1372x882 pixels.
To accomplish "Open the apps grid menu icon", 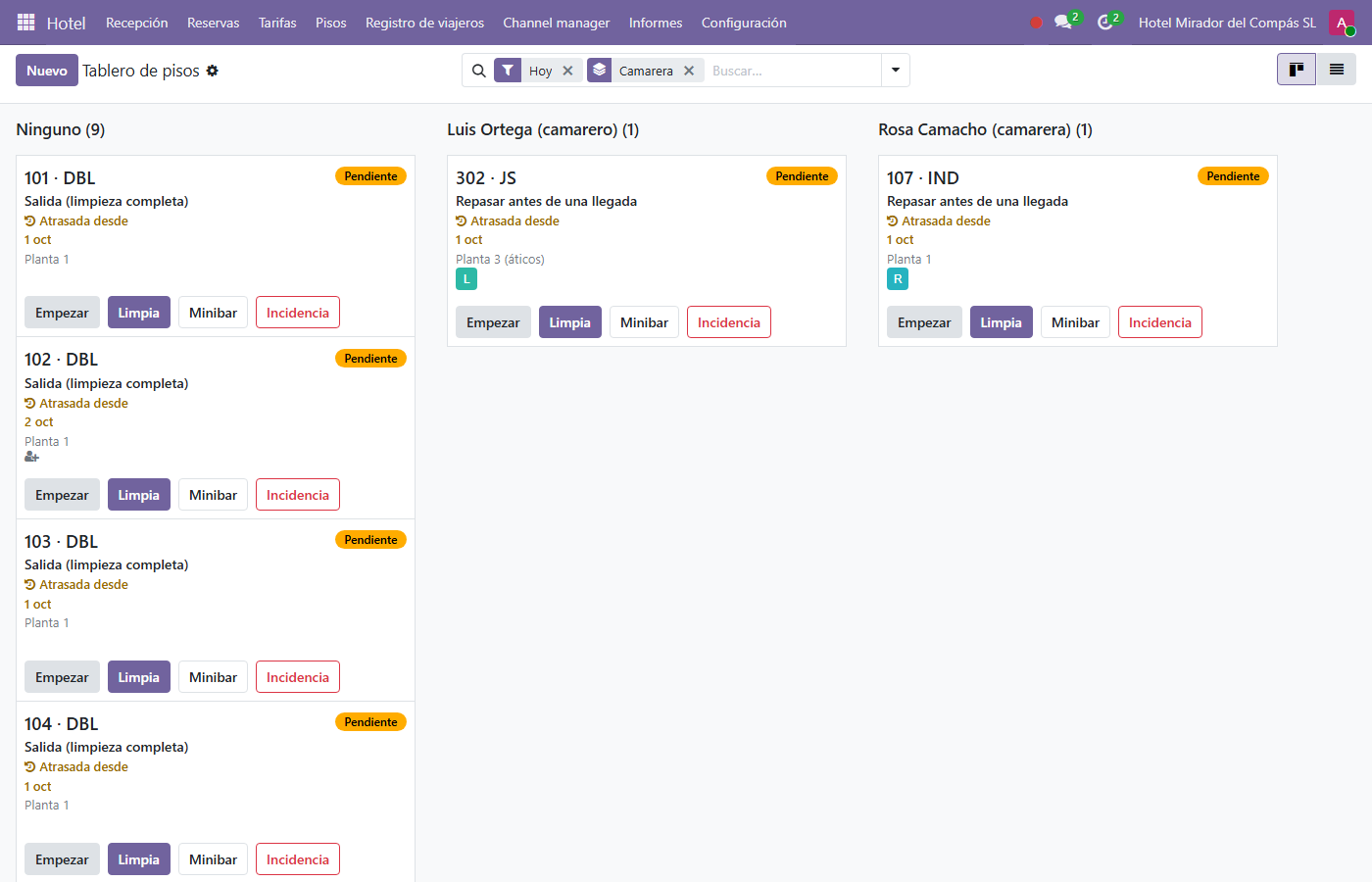I will [x=26, y=23].
